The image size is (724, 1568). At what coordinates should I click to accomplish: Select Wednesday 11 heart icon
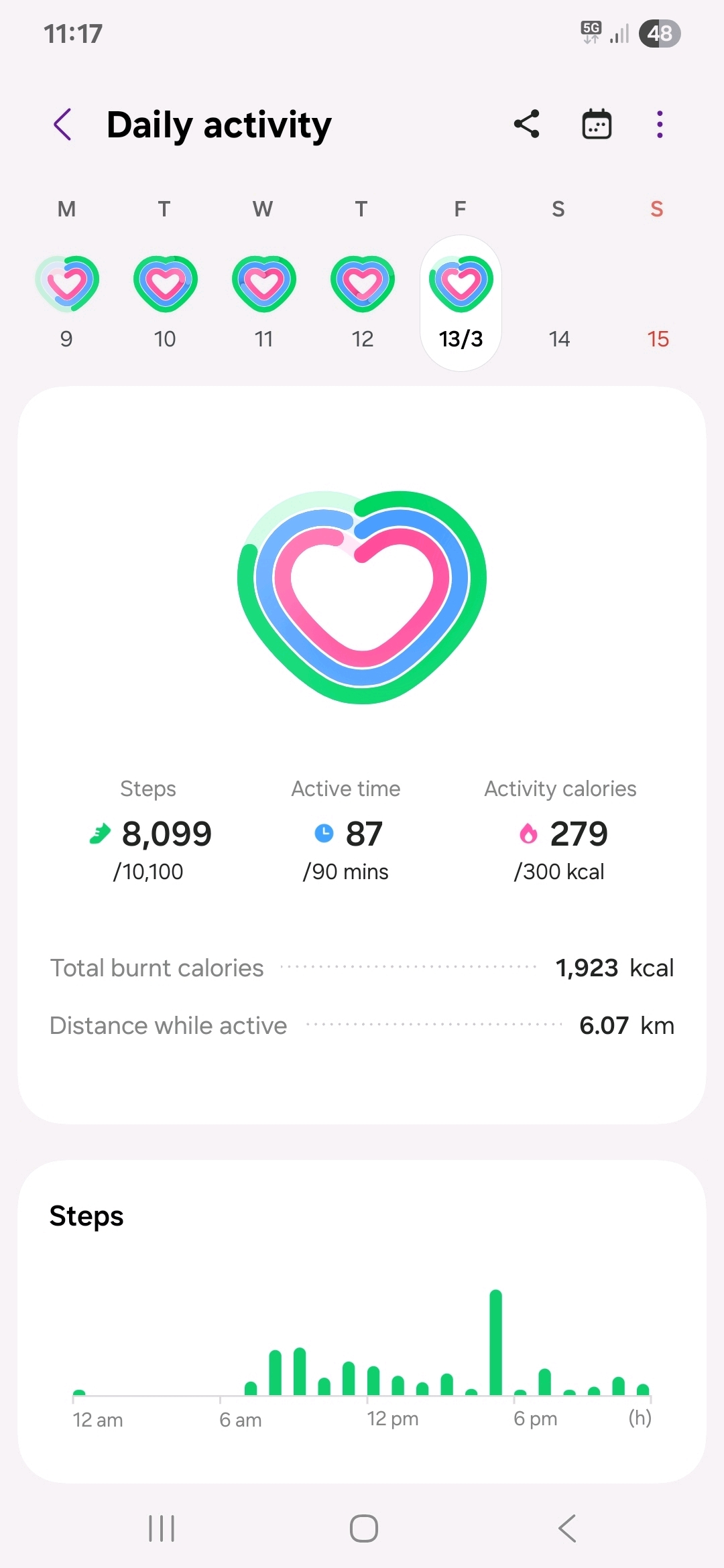pos(264,284)
